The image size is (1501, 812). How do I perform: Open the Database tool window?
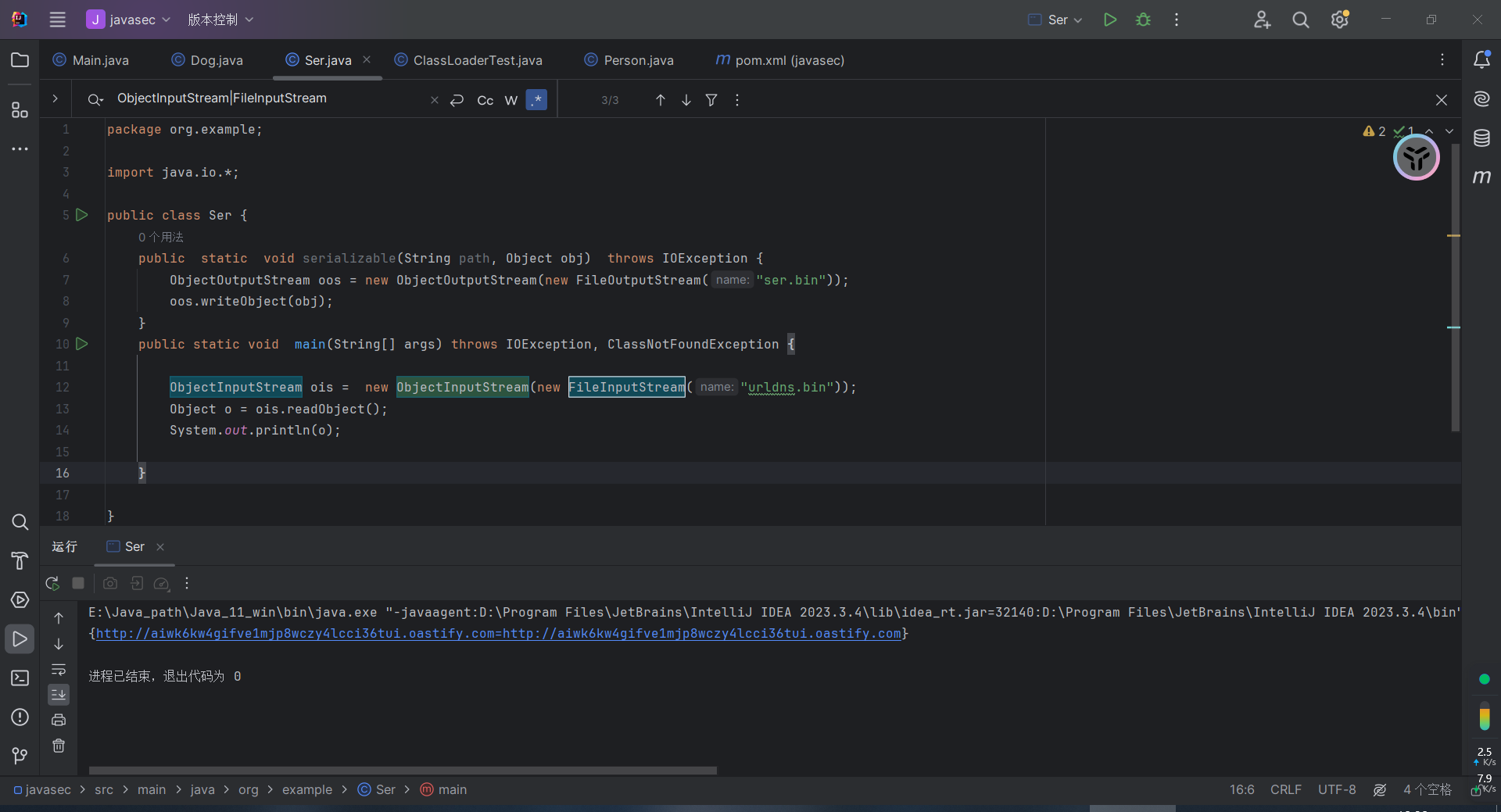1481,138
